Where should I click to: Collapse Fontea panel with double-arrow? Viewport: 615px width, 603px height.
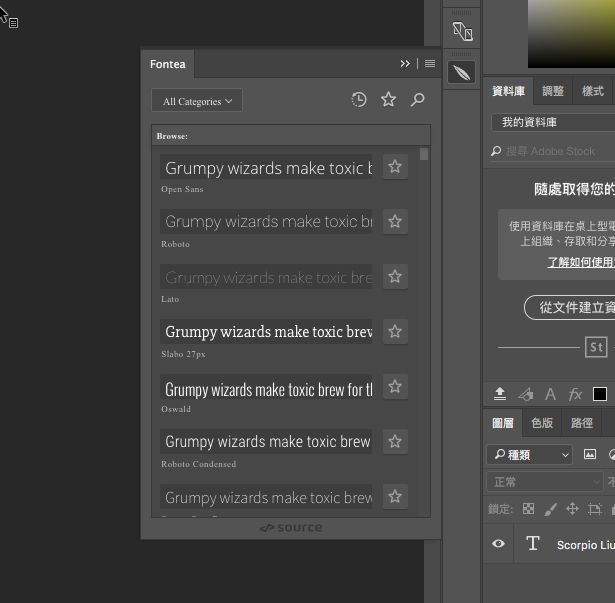point(405,64)
